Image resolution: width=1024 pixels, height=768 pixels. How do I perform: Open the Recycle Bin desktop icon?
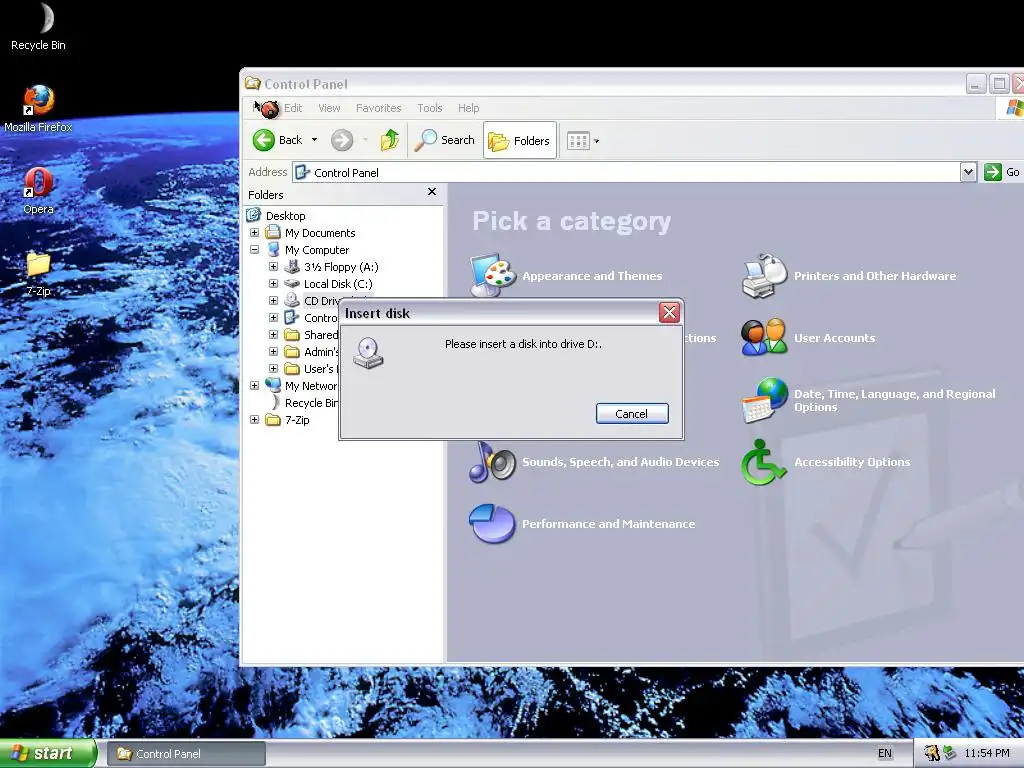pos(39,26)
